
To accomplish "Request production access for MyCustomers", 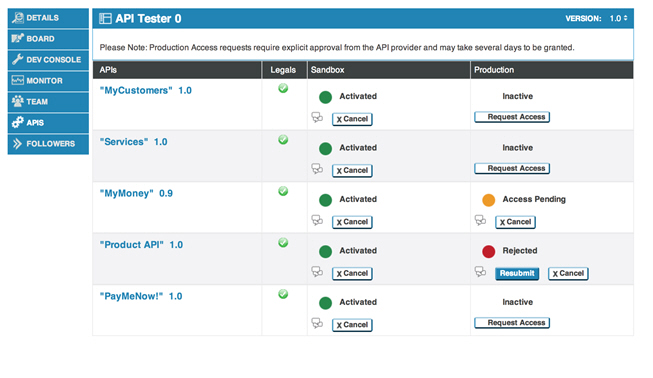I will point(512,117).
